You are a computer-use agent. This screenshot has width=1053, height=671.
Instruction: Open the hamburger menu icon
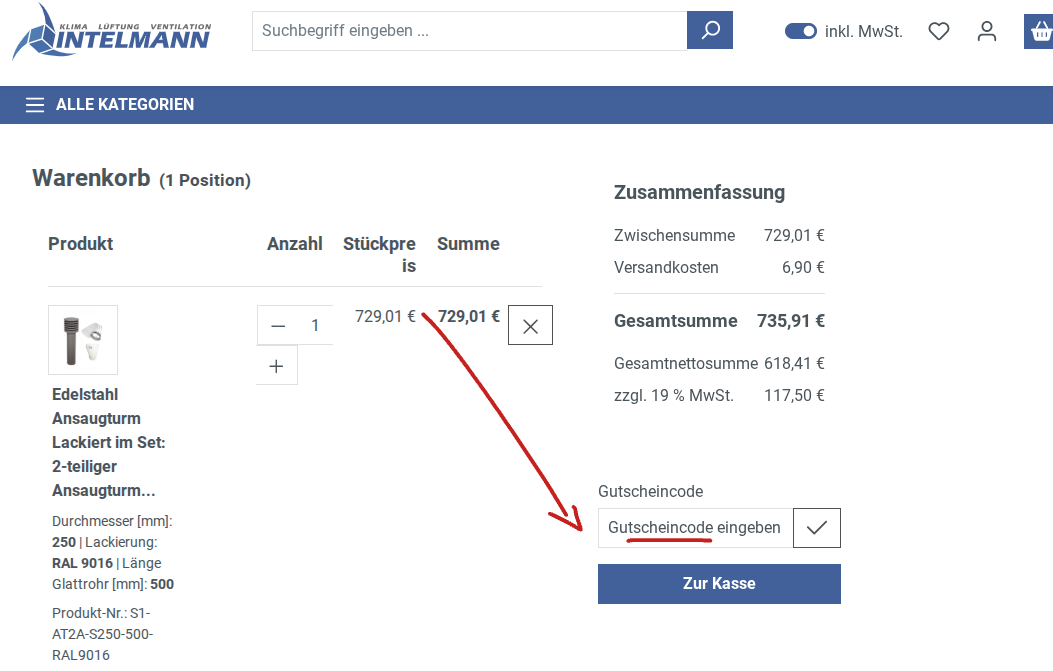point(35,105)
